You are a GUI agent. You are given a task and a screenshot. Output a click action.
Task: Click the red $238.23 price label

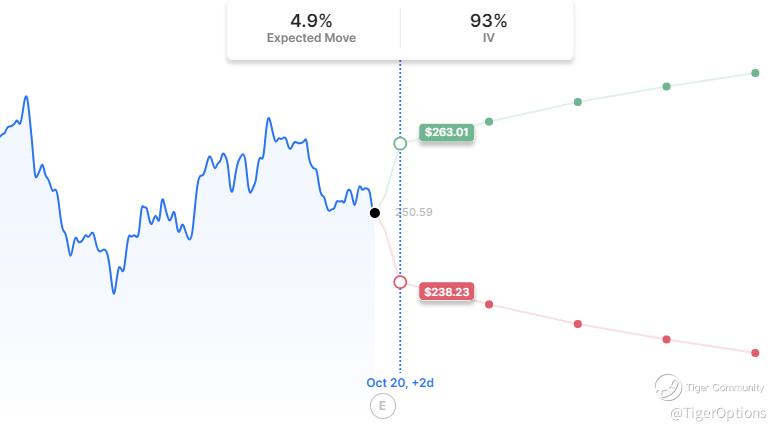coord(446,293)
